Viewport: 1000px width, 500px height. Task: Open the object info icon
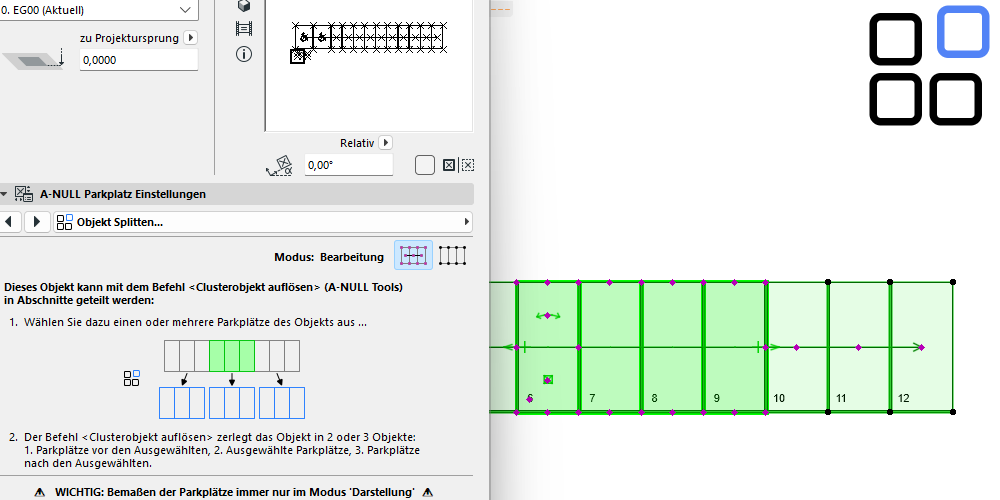click(243, 54)
